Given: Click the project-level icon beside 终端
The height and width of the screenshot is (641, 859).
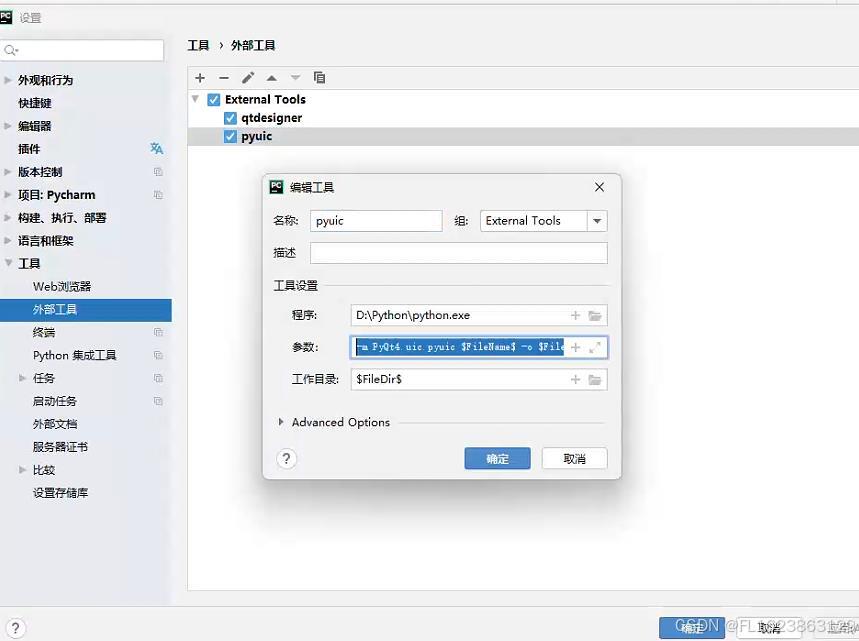Looking at the screenshot, I should point(158,332).
